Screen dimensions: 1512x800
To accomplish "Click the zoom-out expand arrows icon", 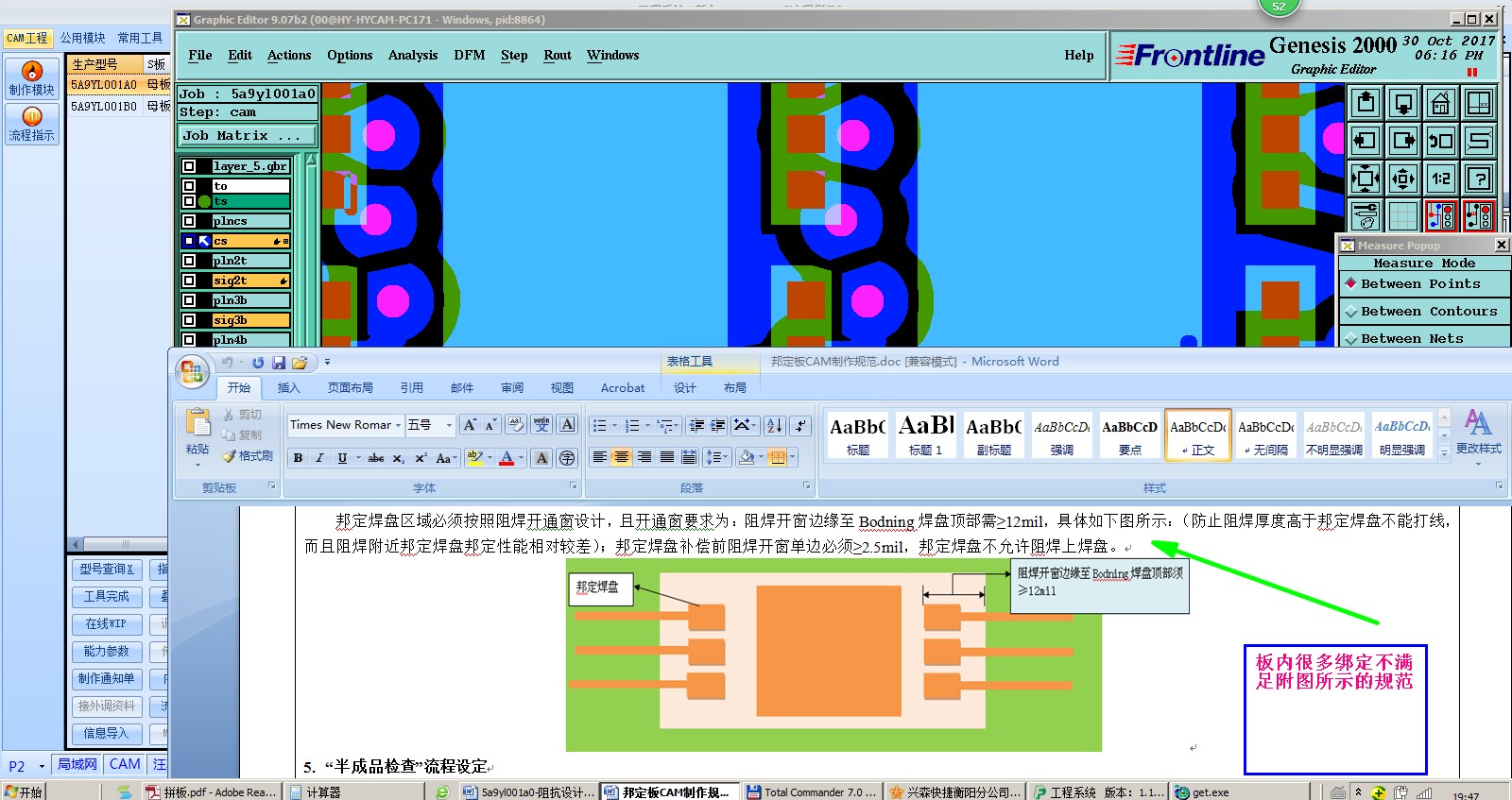I will (1366, 179).
